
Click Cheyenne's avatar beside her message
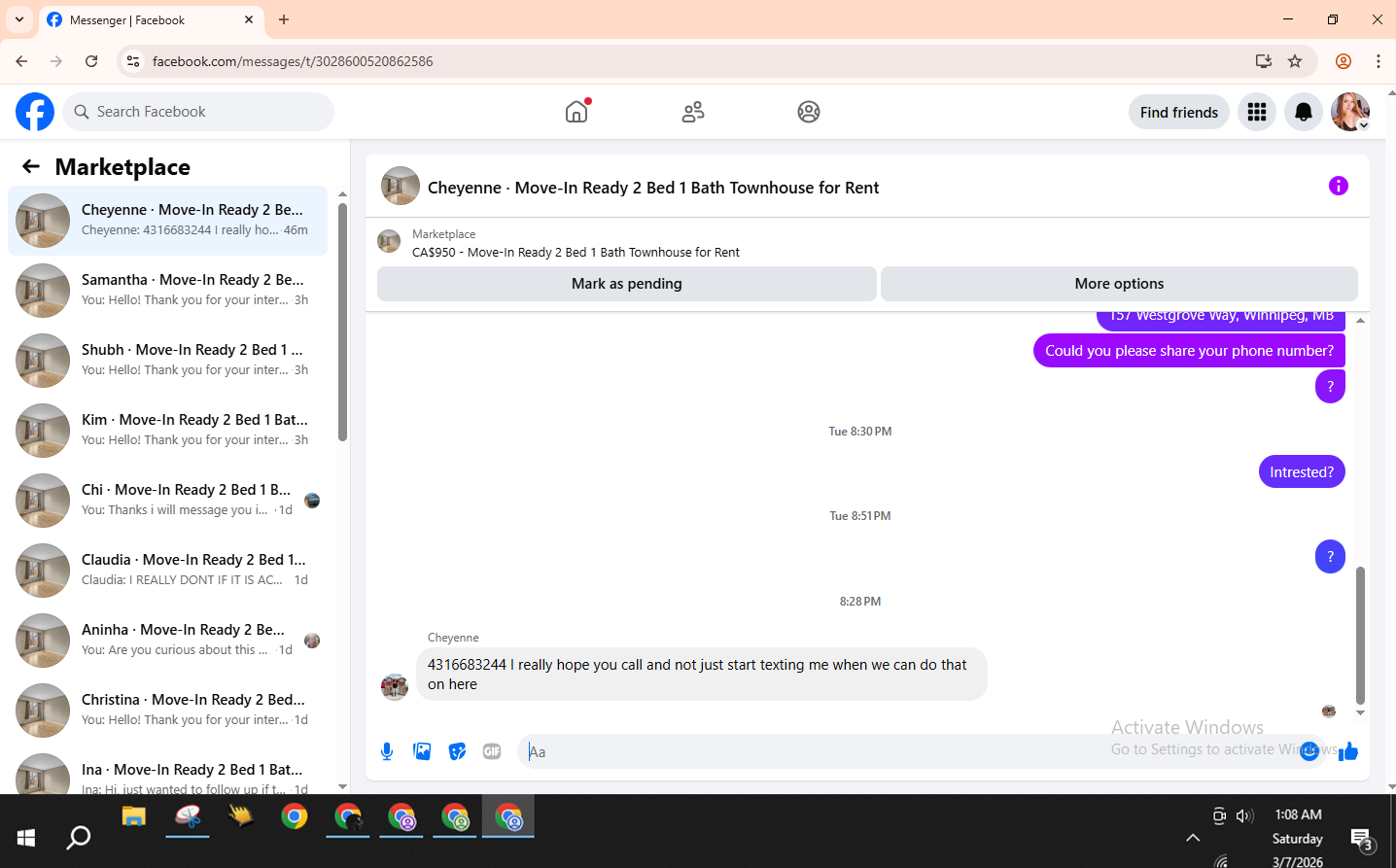coord(395,687)
